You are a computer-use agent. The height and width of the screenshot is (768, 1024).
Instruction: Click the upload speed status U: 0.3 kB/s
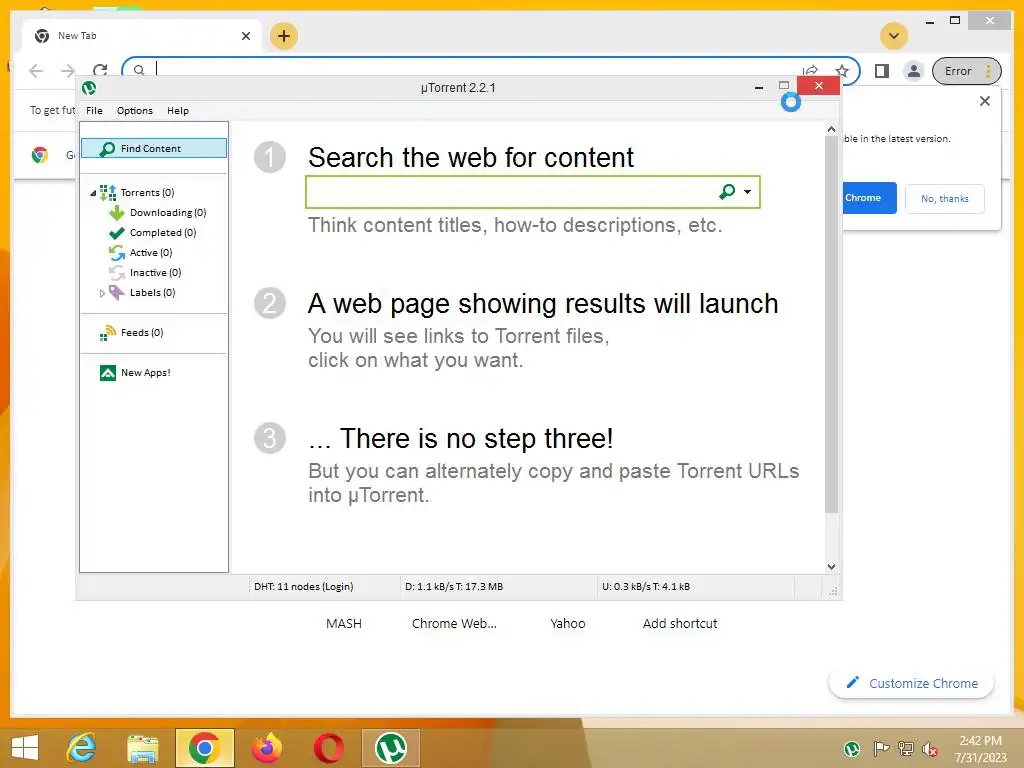tap(646, 586)
